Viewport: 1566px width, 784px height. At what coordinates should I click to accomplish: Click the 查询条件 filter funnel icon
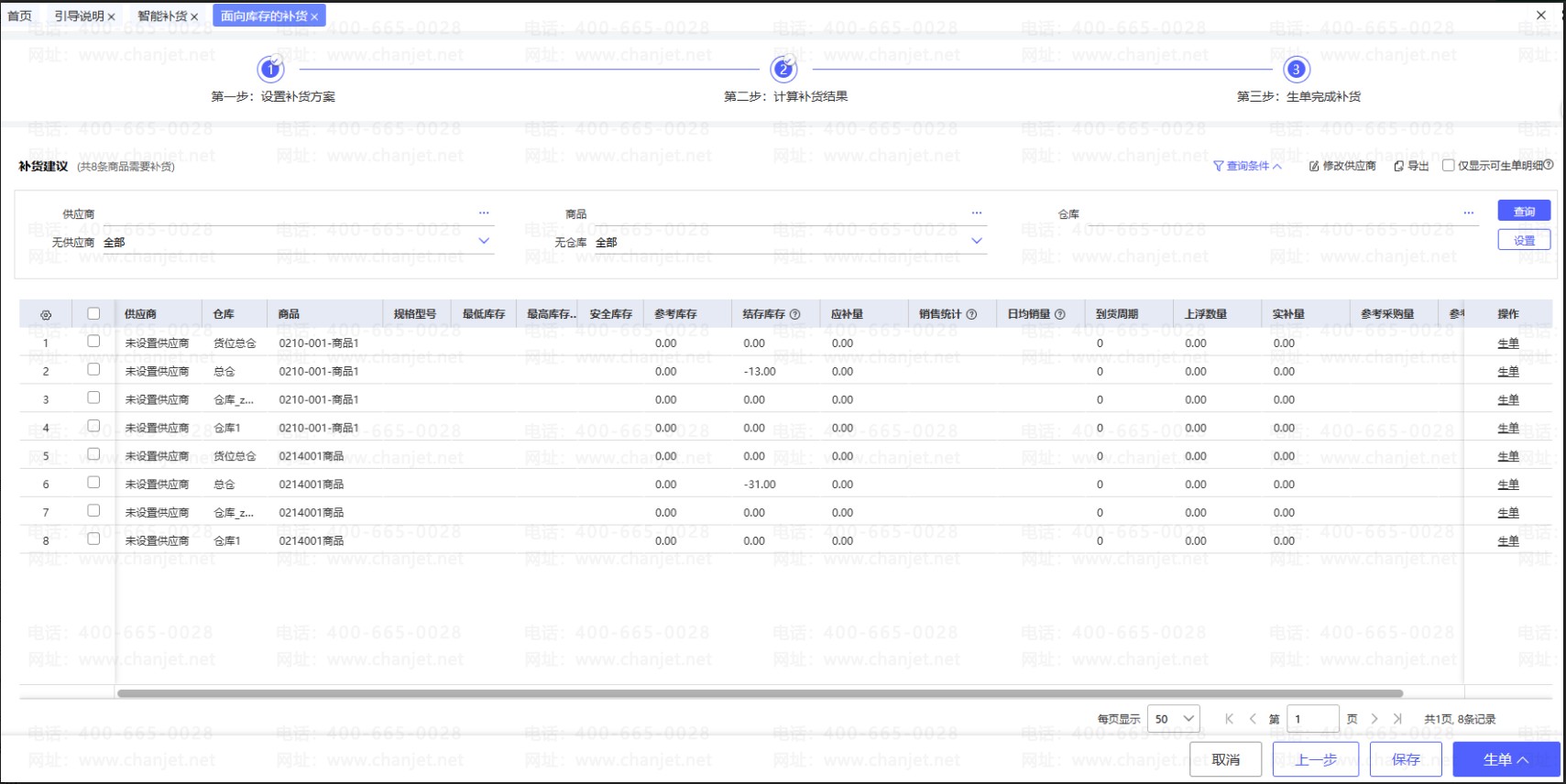click(1218, 166)
